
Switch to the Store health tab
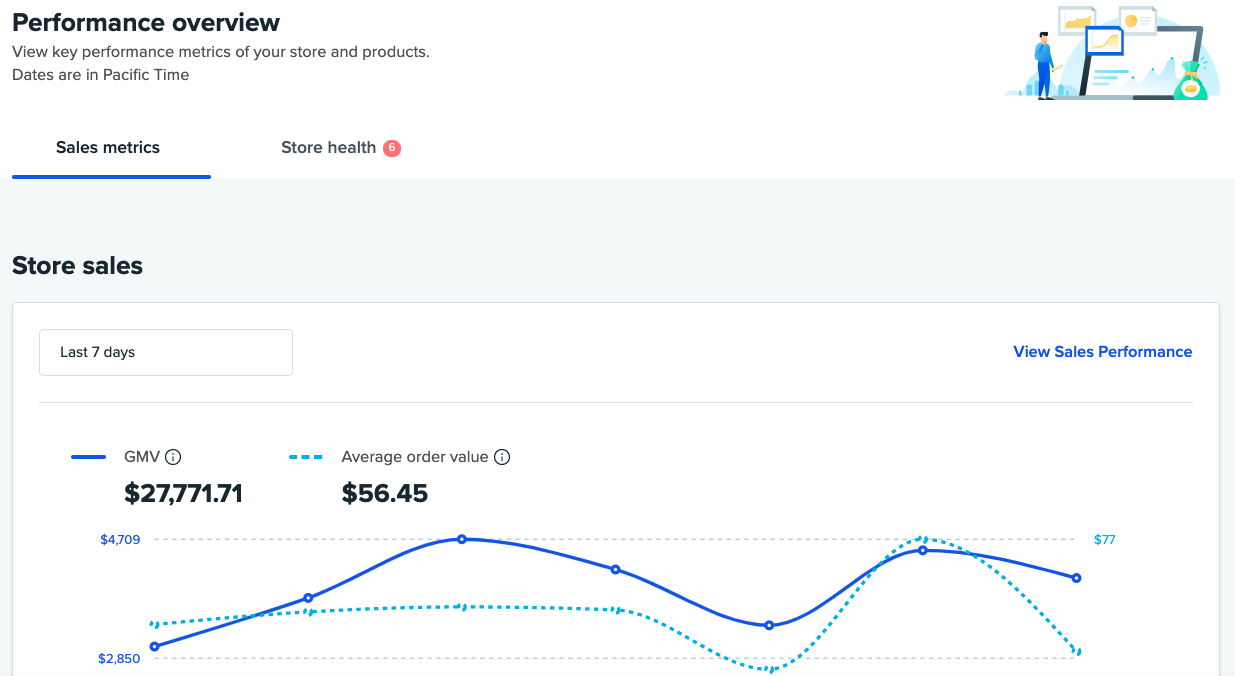pyautogui.click(x=328, y=147)
